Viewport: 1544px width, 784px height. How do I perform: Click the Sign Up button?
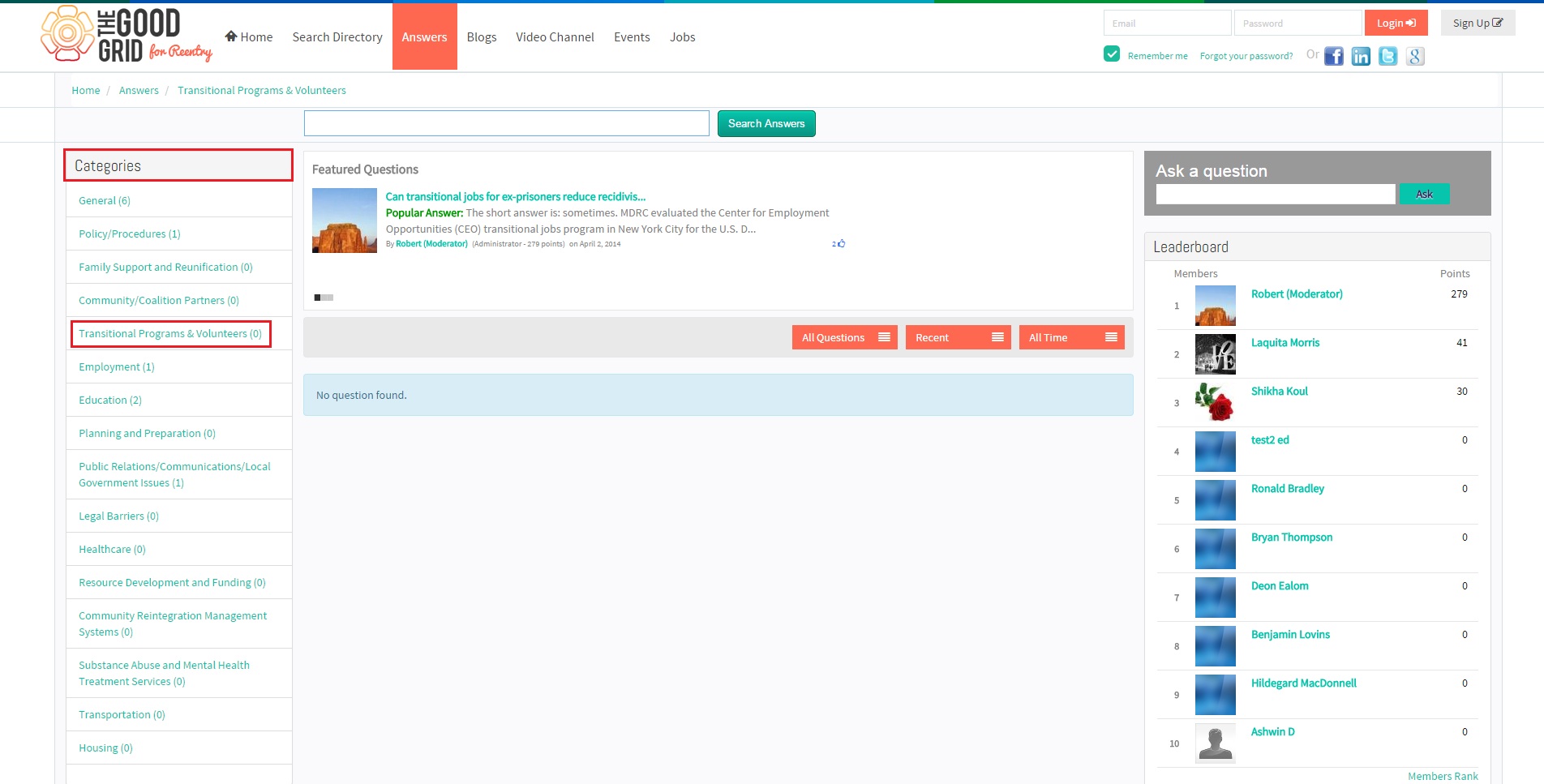coord(1478,23)
